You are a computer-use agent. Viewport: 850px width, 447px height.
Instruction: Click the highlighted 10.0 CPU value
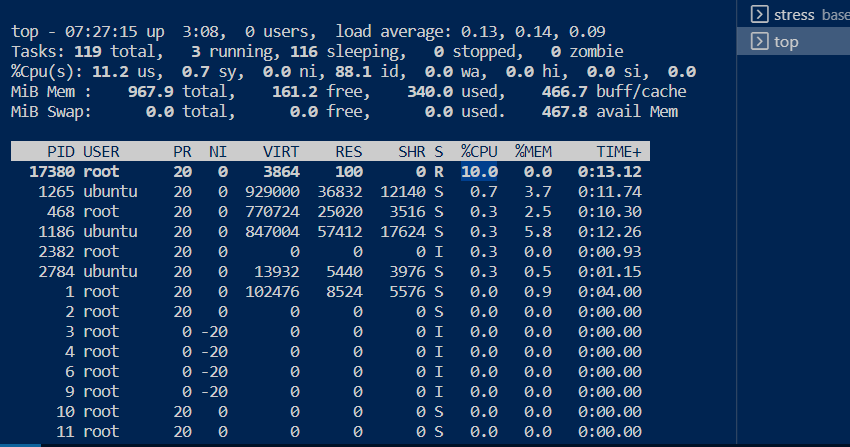tap(479, 172)
